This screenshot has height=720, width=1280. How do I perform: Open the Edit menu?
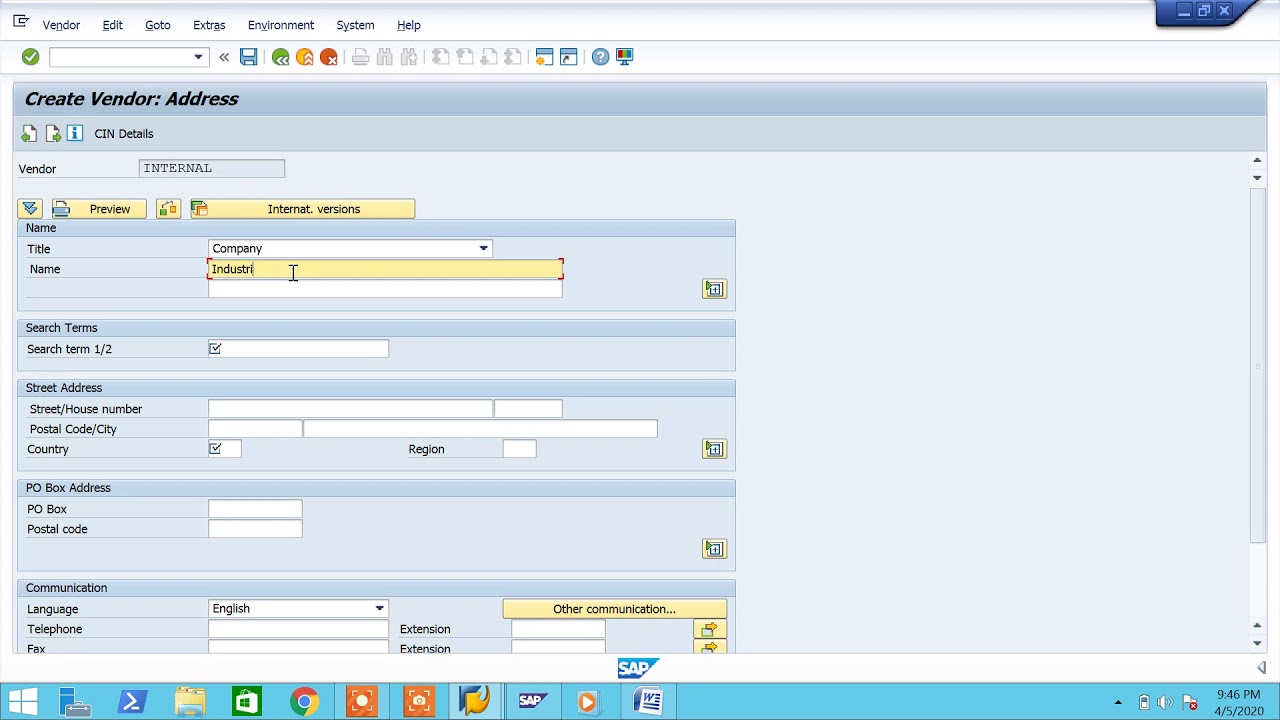(112, 25)
